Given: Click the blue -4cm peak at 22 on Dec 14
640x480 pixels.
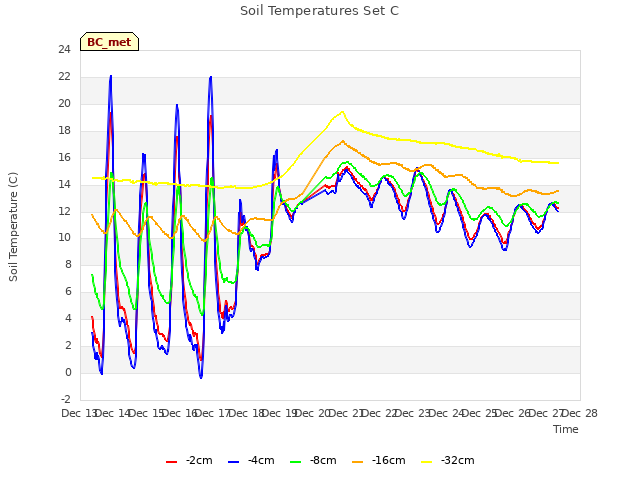Looking at the screenshot, I should pos(111,76).
